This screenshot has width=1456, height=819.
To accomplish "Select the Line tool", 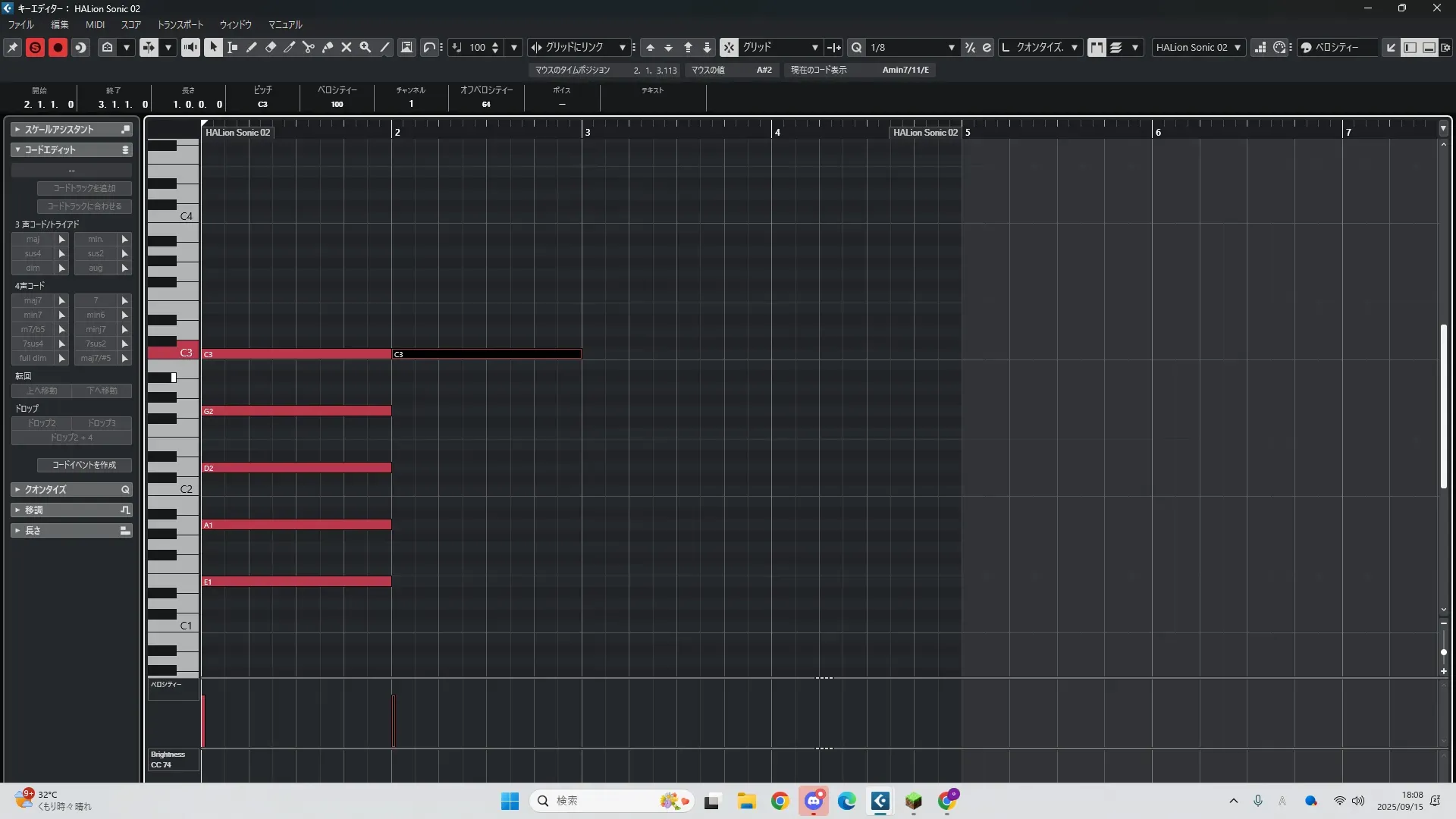I will [384, 47].
